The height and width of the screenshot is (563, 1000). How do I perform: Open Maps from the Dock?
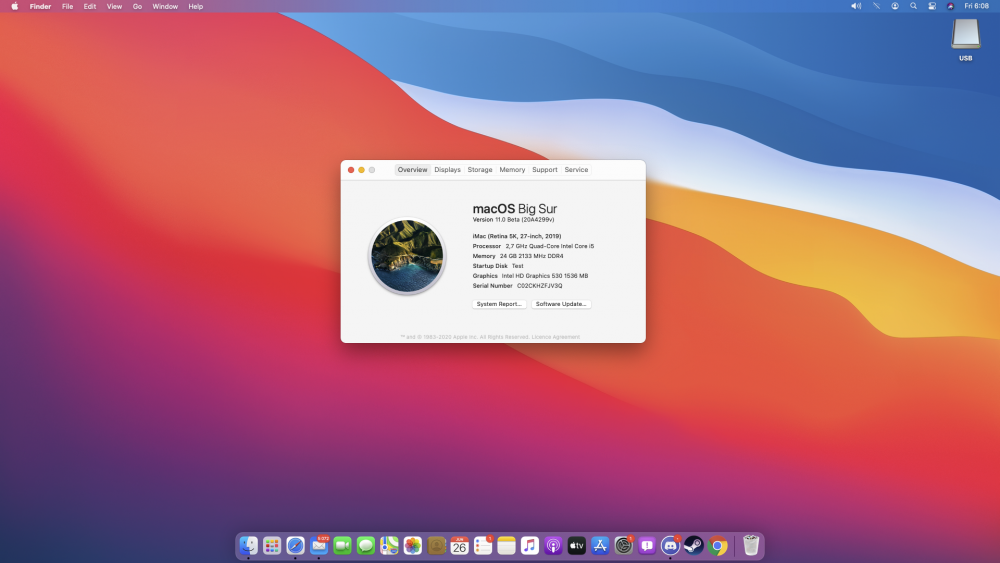point(389,546)
